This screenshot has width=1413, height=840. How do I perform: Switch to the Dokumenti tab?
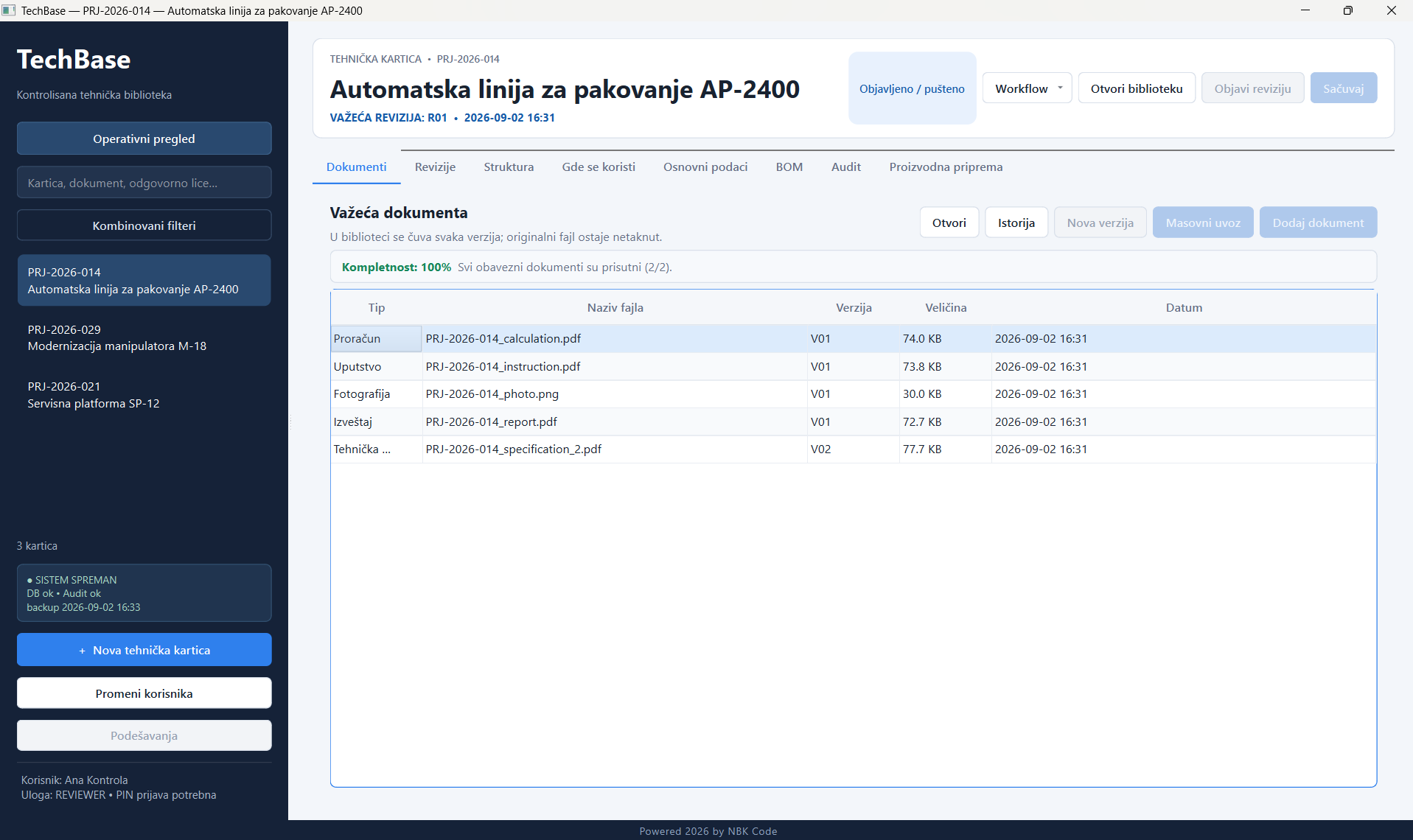tap(356, 167)
